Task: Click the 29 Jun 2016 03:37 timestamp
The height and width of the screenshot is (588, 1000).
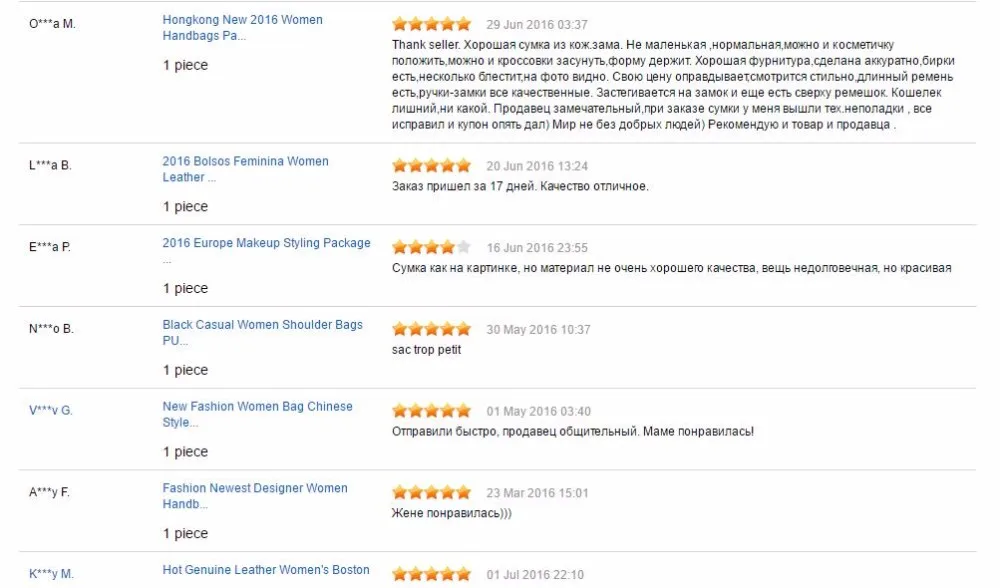Action: [537, 24]
